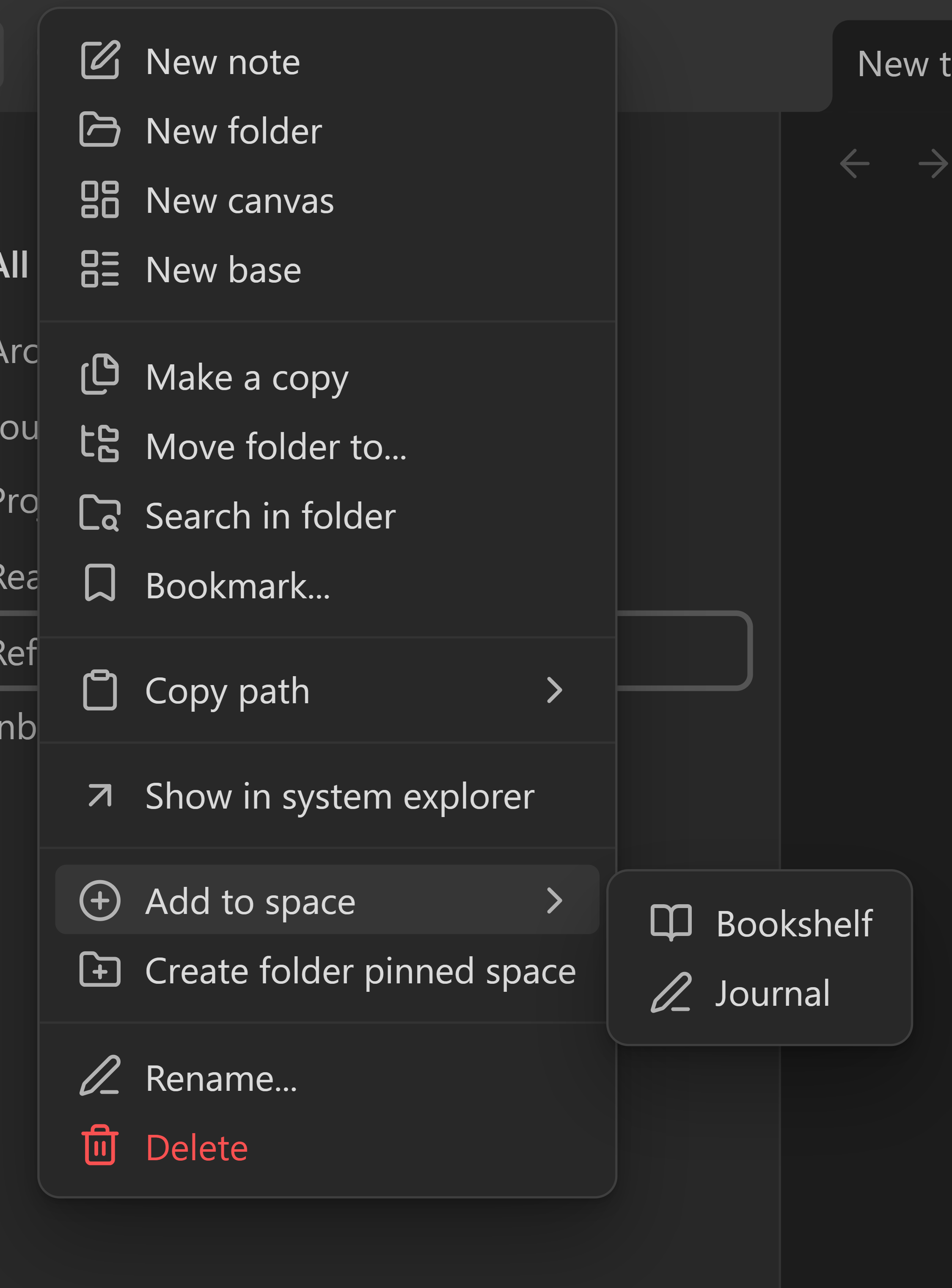Select the Bookshelf space
The image size is (952, 1288).
pos(759,923)
